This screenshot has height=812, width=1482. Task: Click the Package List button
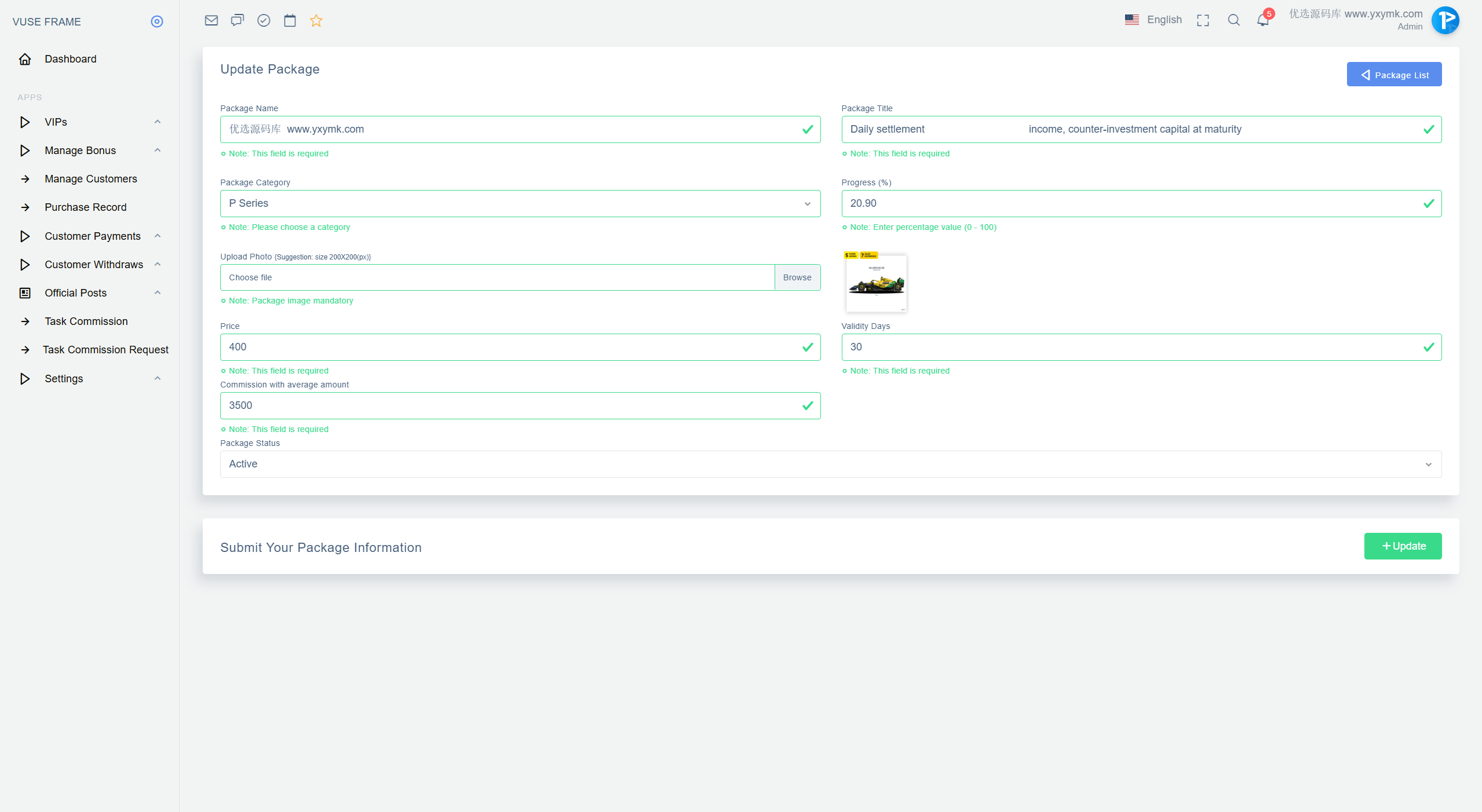click(1394, 75)
